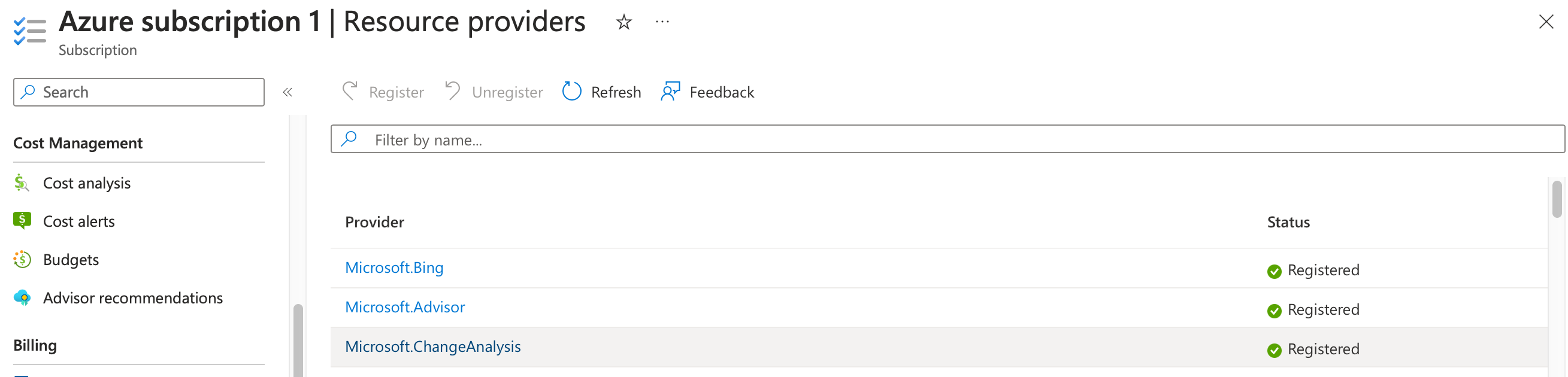Click the Provider column header

click(374, 222)
